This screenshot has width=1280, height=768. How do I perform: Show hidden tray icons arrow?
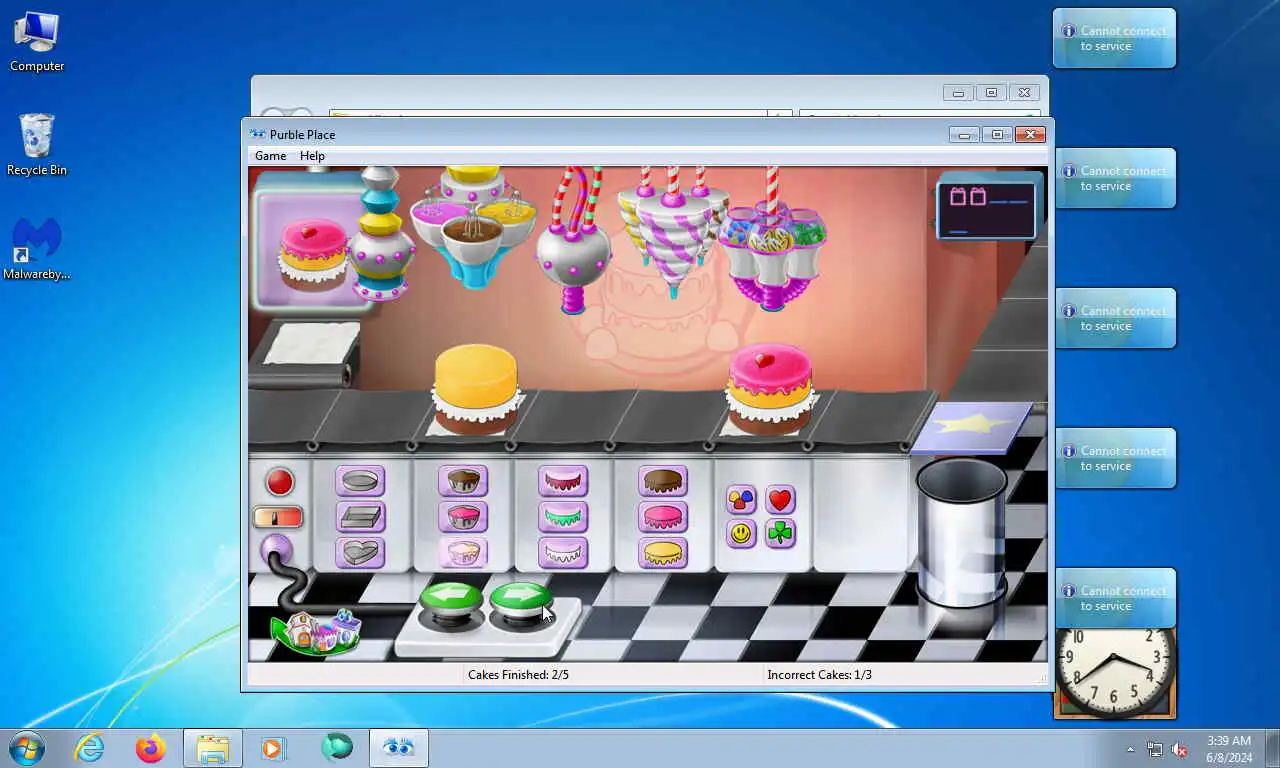pos(1131,749)
